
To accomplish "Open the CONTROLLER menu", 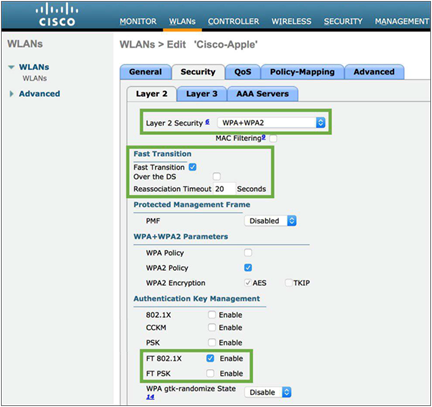I will tap(233, 21).
